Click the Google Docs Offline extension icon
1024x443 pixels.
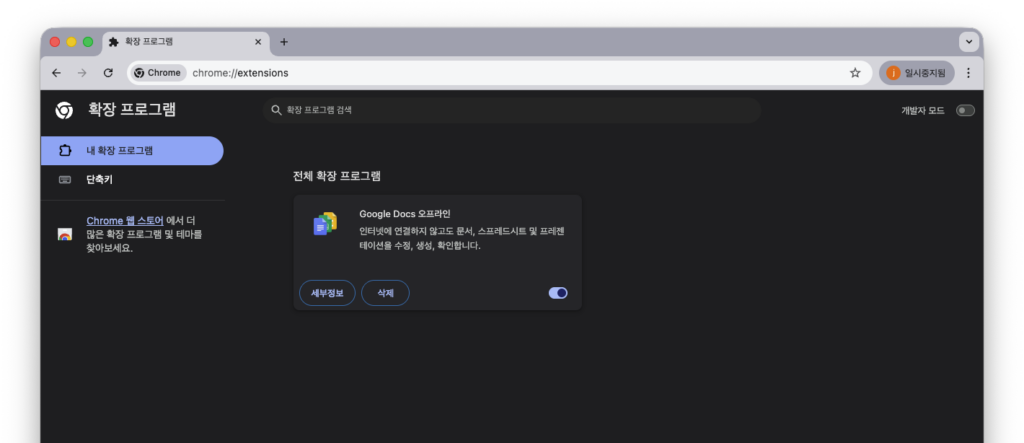point(325,225)
